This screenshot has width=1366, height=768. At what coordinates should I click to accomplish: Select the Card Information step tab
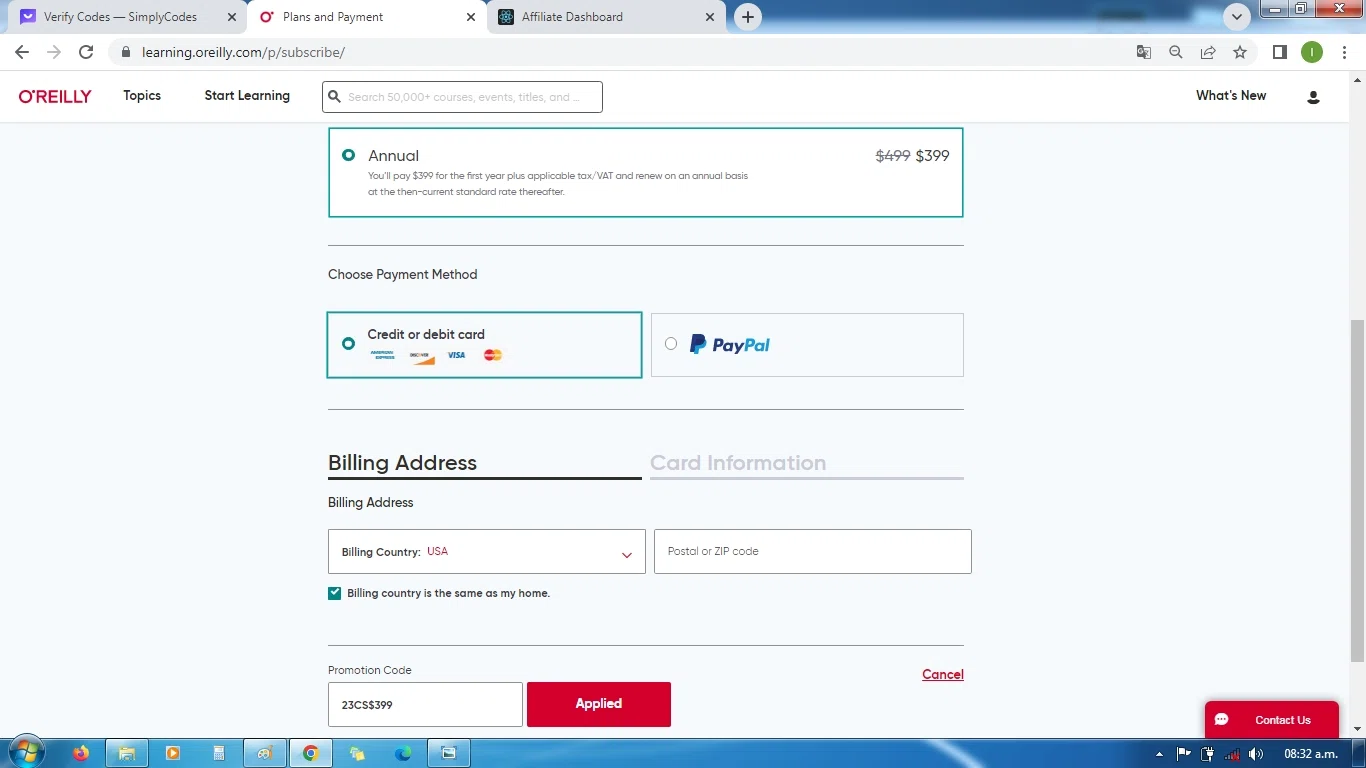(807, 463)
